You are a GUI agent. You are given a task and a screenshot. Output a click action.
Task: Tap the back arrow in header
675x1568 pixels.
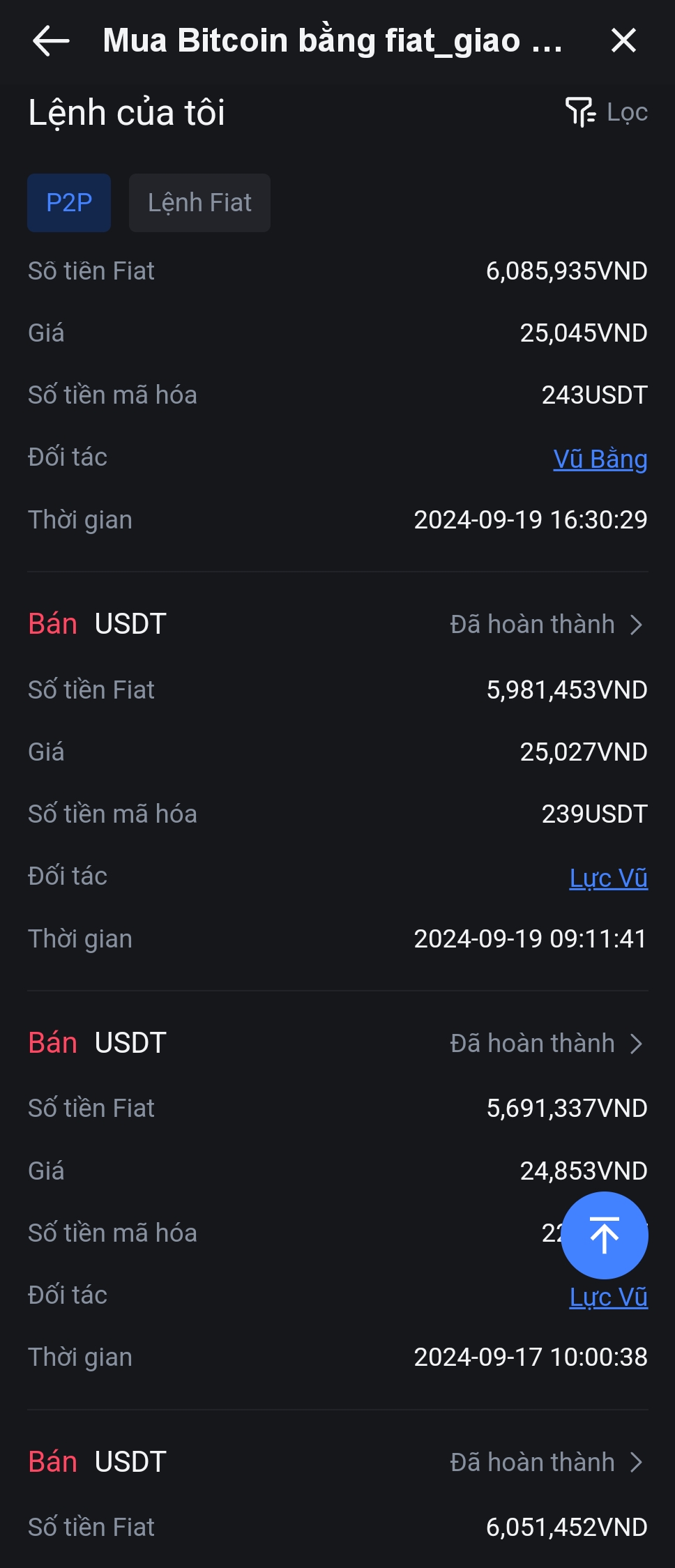point(51,40)
